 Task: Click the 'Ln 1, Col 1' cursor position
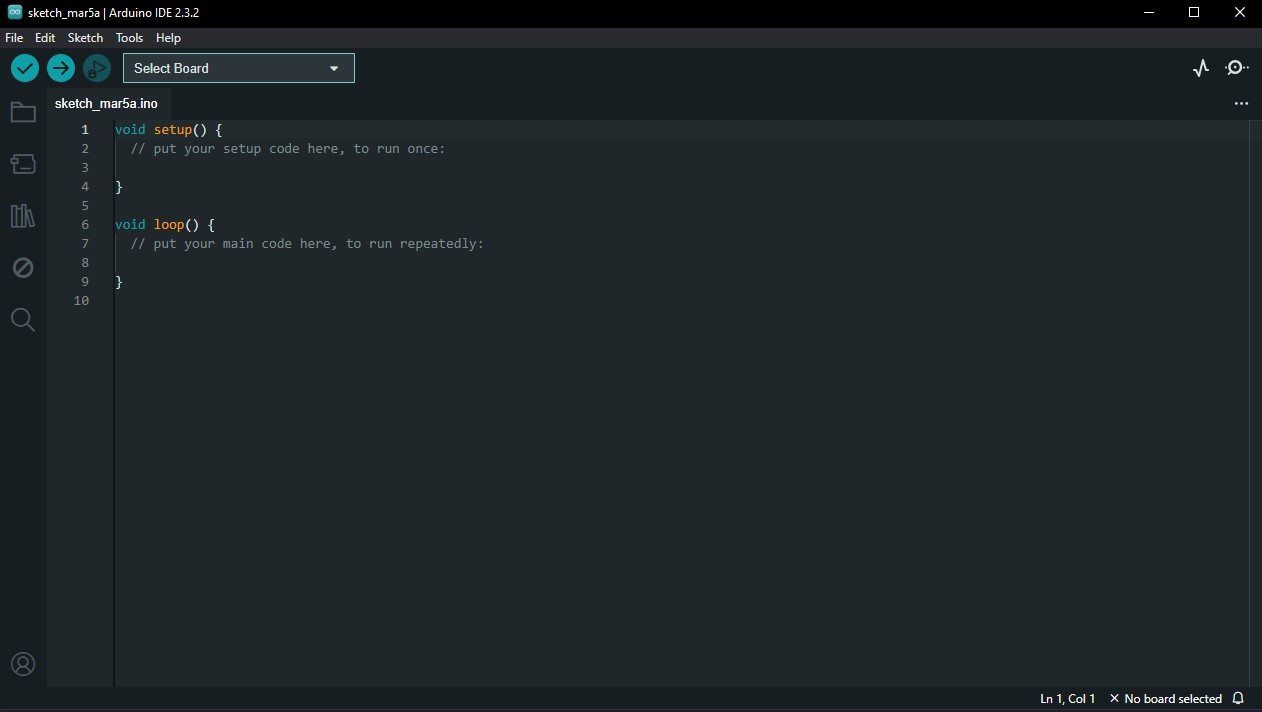[x=1067, y=698]
